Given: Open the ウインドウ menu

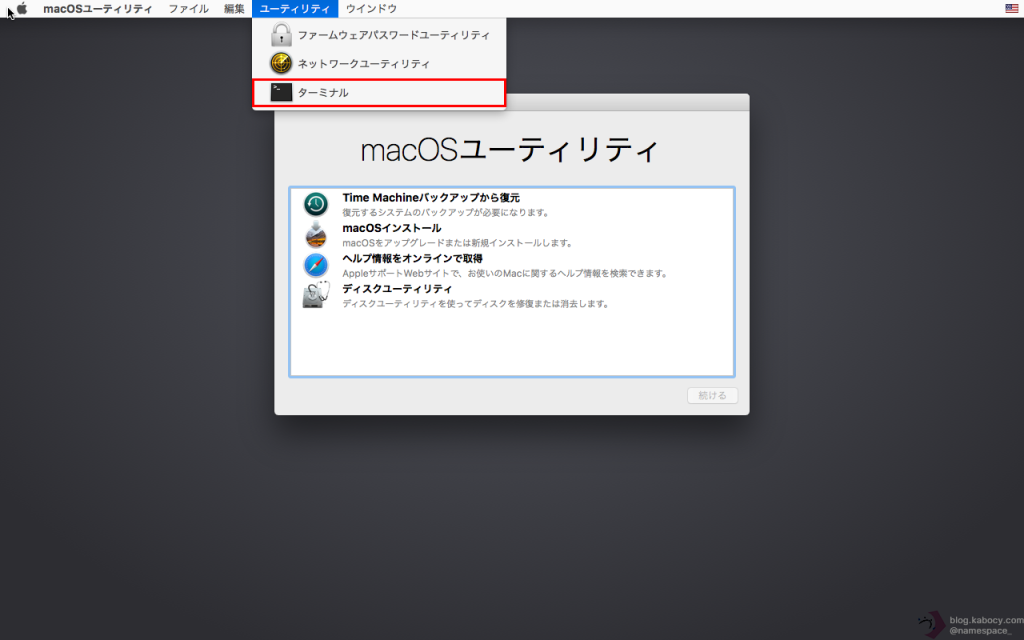Looking at the screenshot, I should 371,8.
